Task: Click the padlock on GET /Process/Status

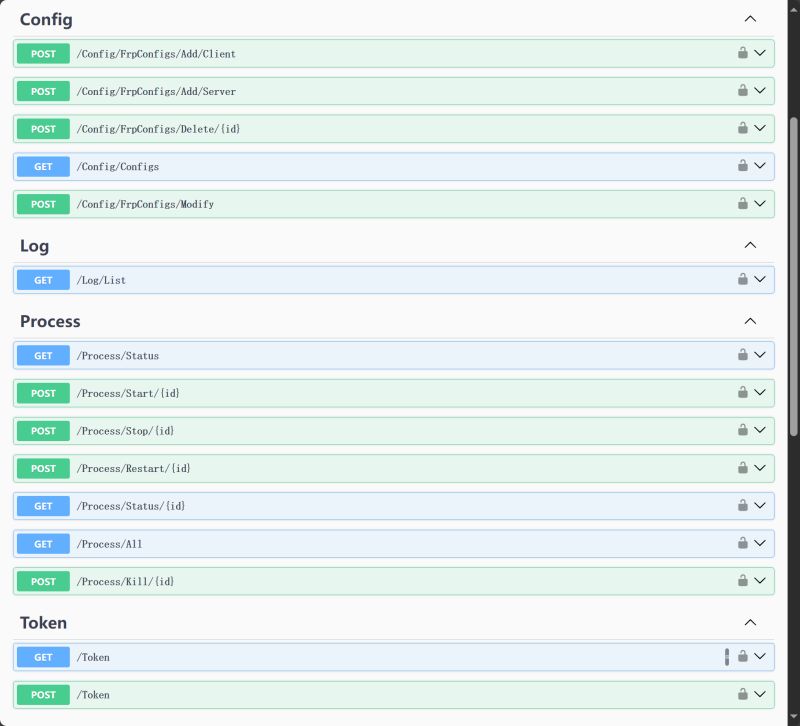Action: coord(742,355)
